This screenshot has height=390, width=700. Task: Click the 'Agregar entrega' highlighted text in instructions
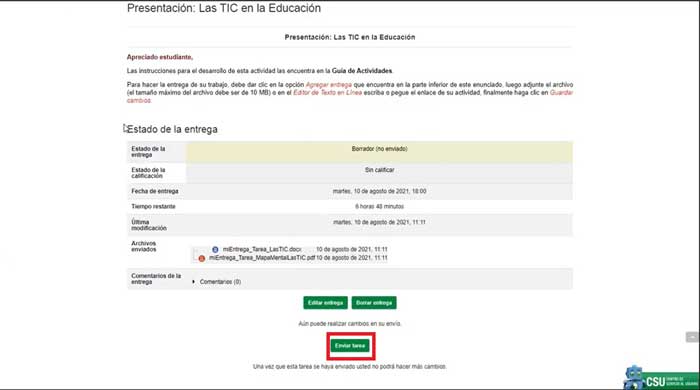coord(329,85)
